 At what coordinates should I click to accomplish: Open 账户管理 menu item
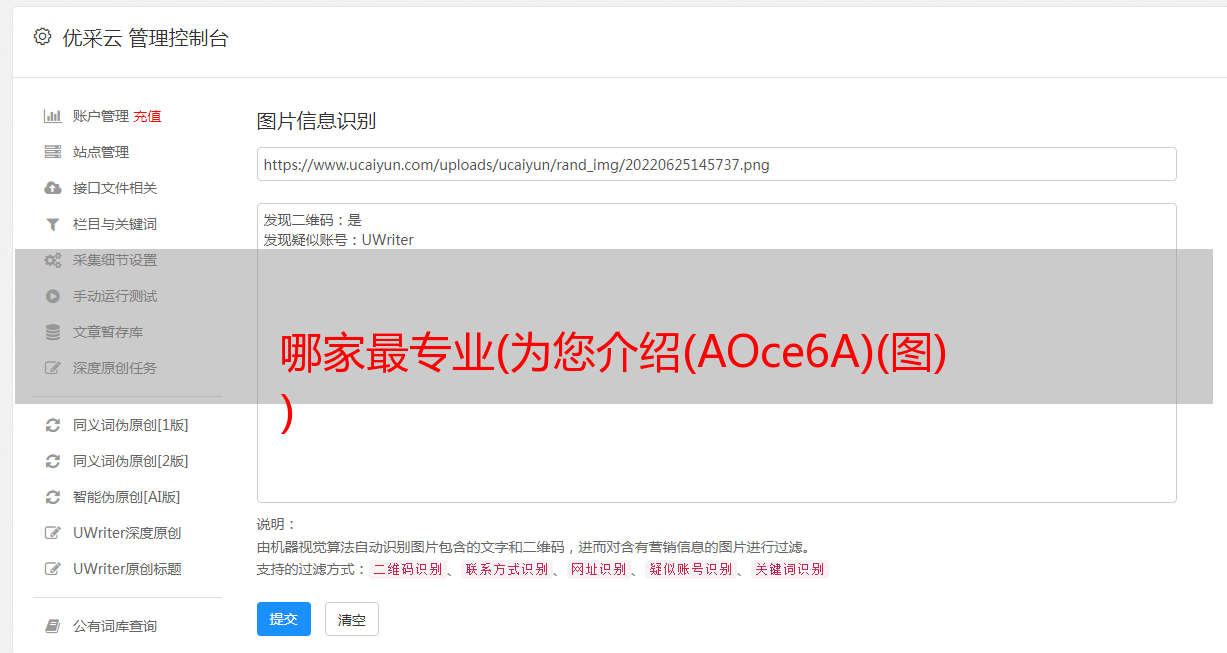tap(101, 116)
